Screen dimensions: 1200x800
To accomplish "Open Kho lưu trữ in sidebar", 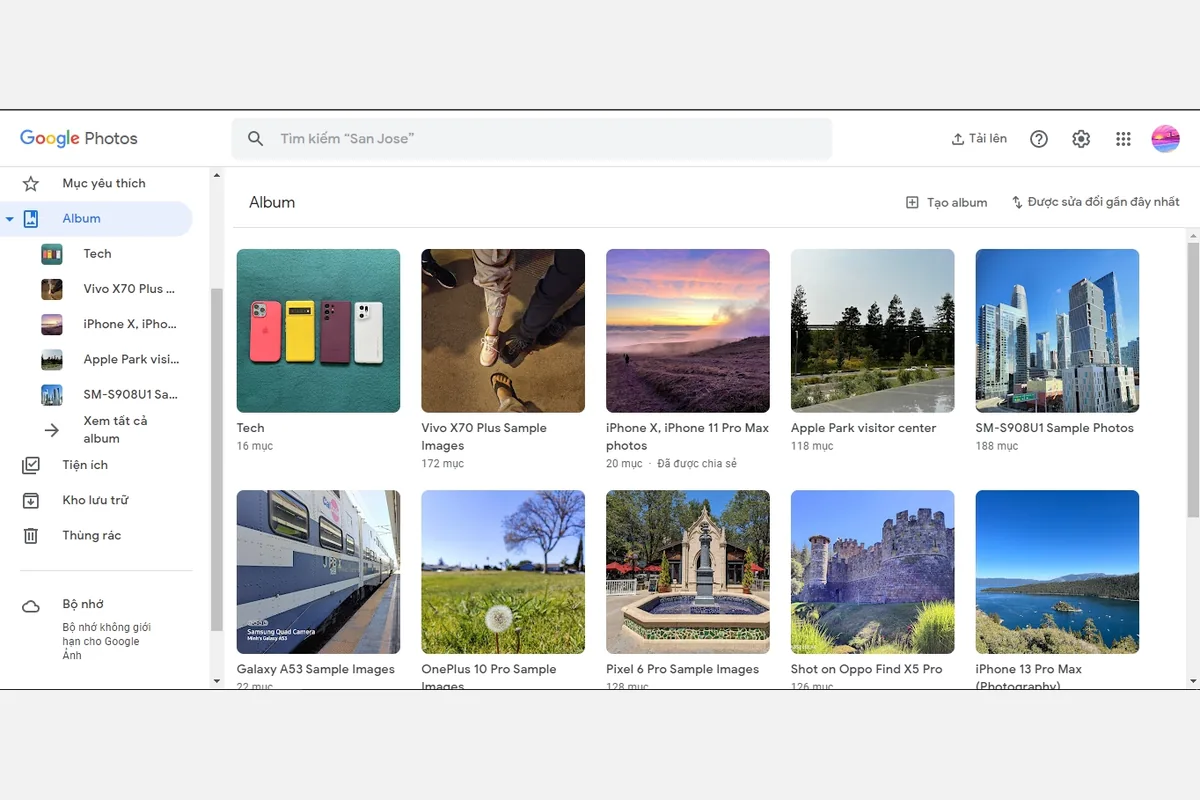I will (x=96, y=500).
